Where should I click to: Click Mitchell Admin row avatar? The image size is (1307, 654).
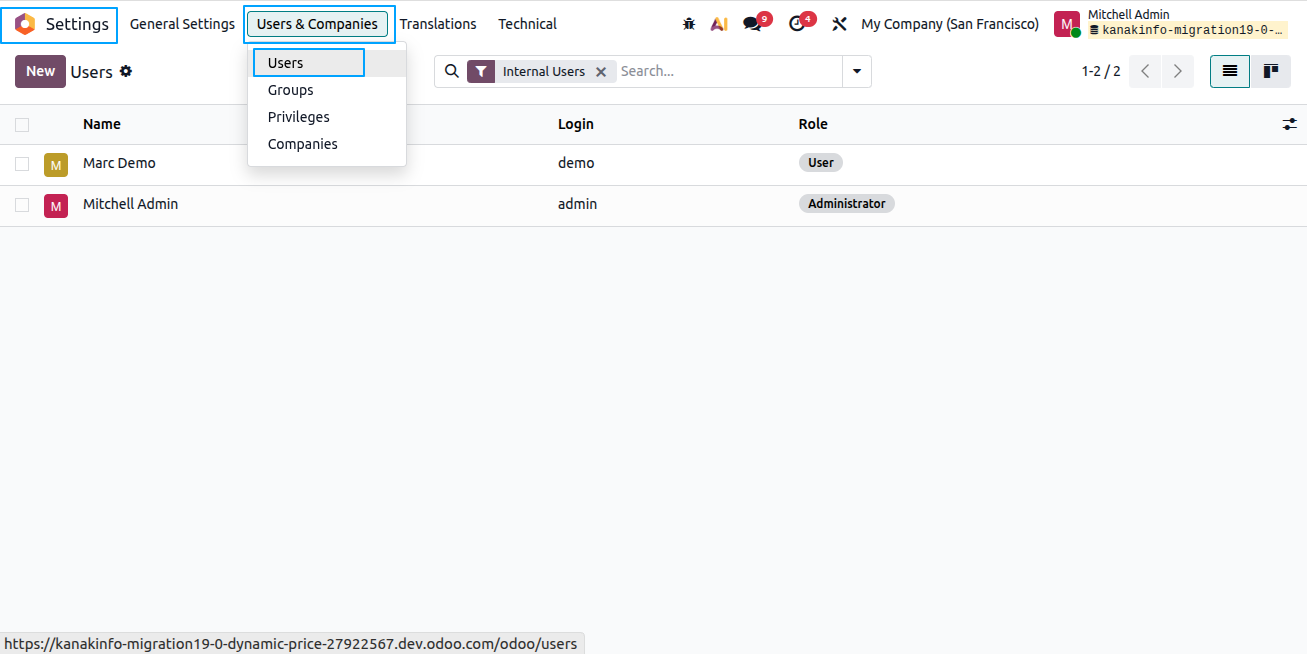pyautogui.click(x=56, y=206)
